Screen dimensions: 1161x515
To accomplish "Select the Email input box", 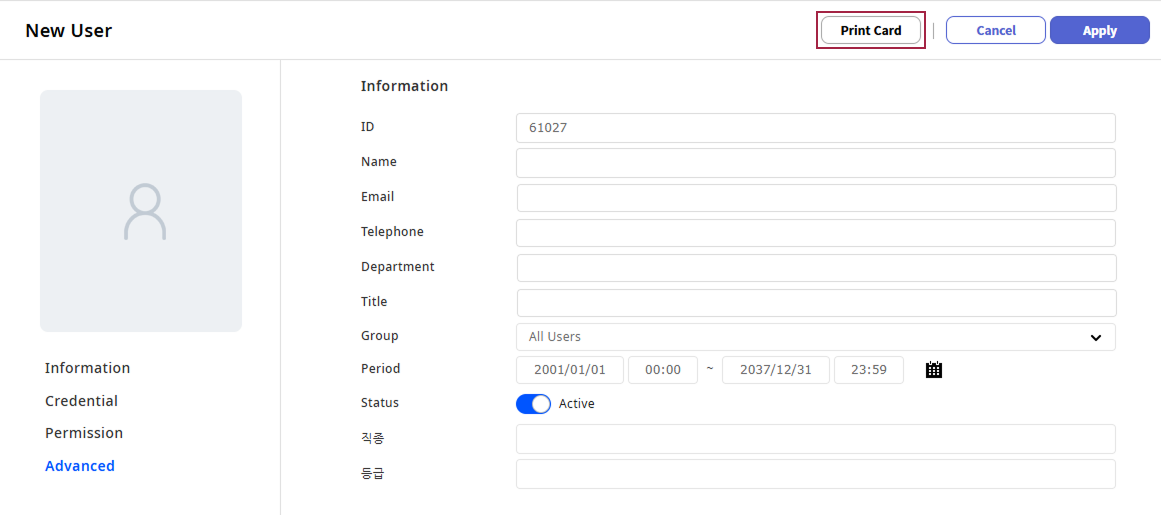I will [815, 198].
